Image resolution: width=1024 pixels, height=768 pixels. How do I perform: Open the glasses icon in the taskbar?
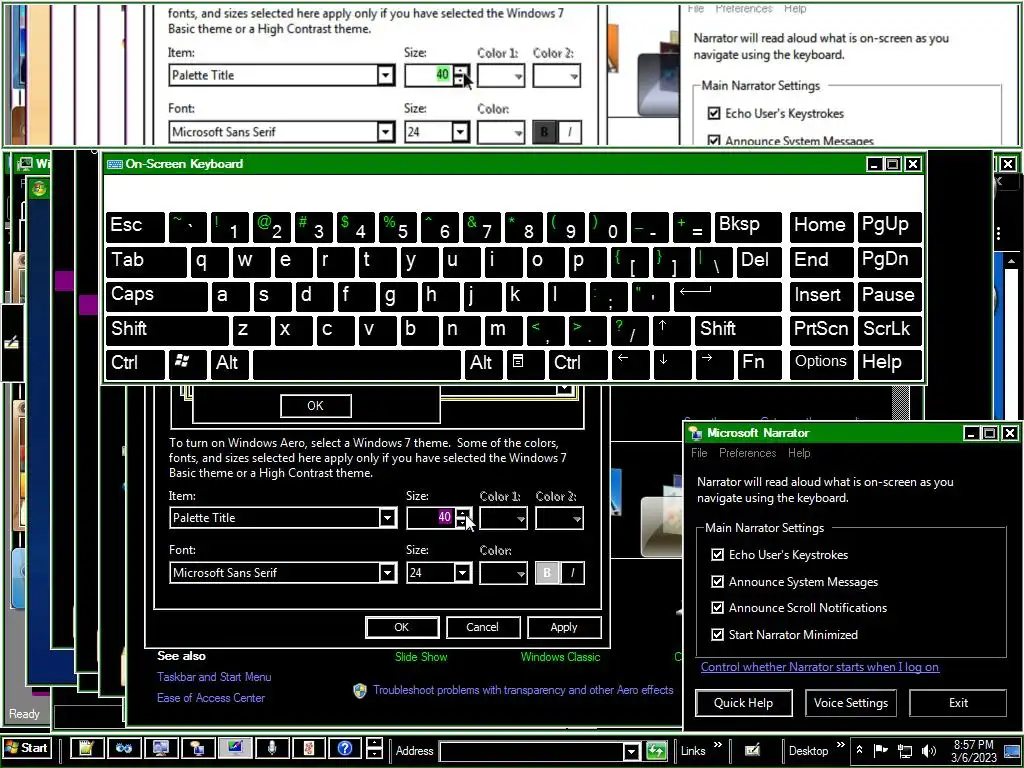point(123,749)
